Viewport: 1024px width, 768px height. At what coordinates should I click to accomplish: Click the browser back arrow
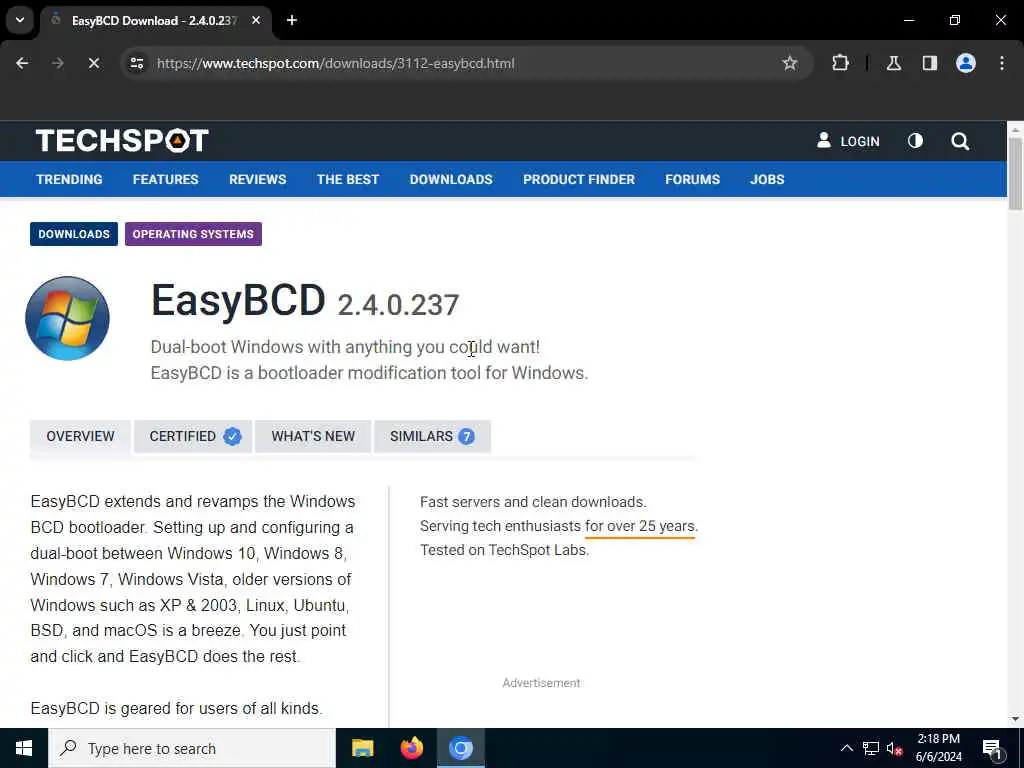22,63
